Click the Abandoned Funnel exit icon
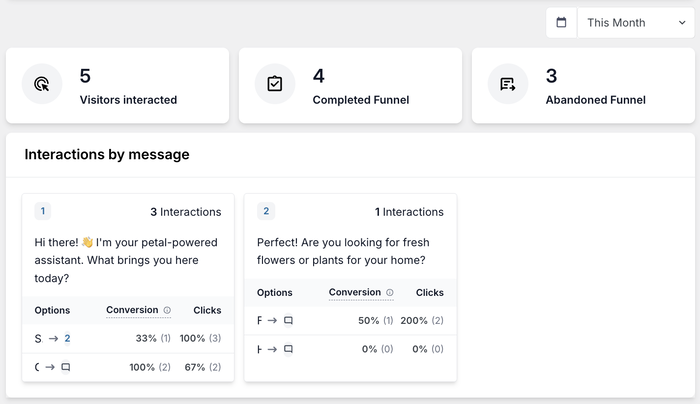 (x=508, y=85)
